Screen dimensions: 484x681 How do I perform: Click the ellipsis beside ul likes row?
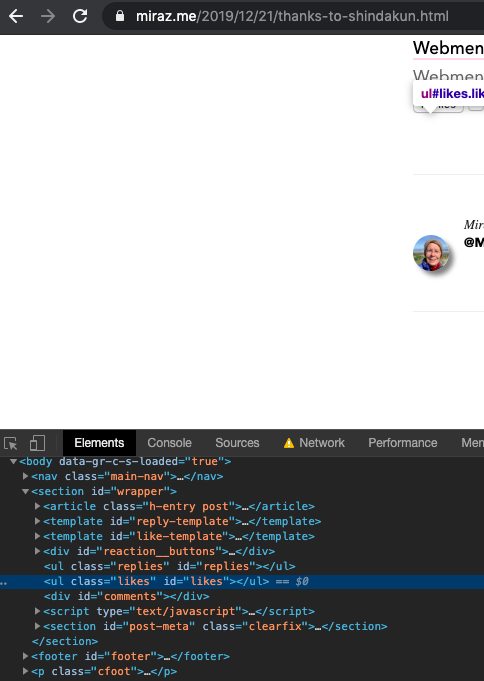(x=3, y=582)
